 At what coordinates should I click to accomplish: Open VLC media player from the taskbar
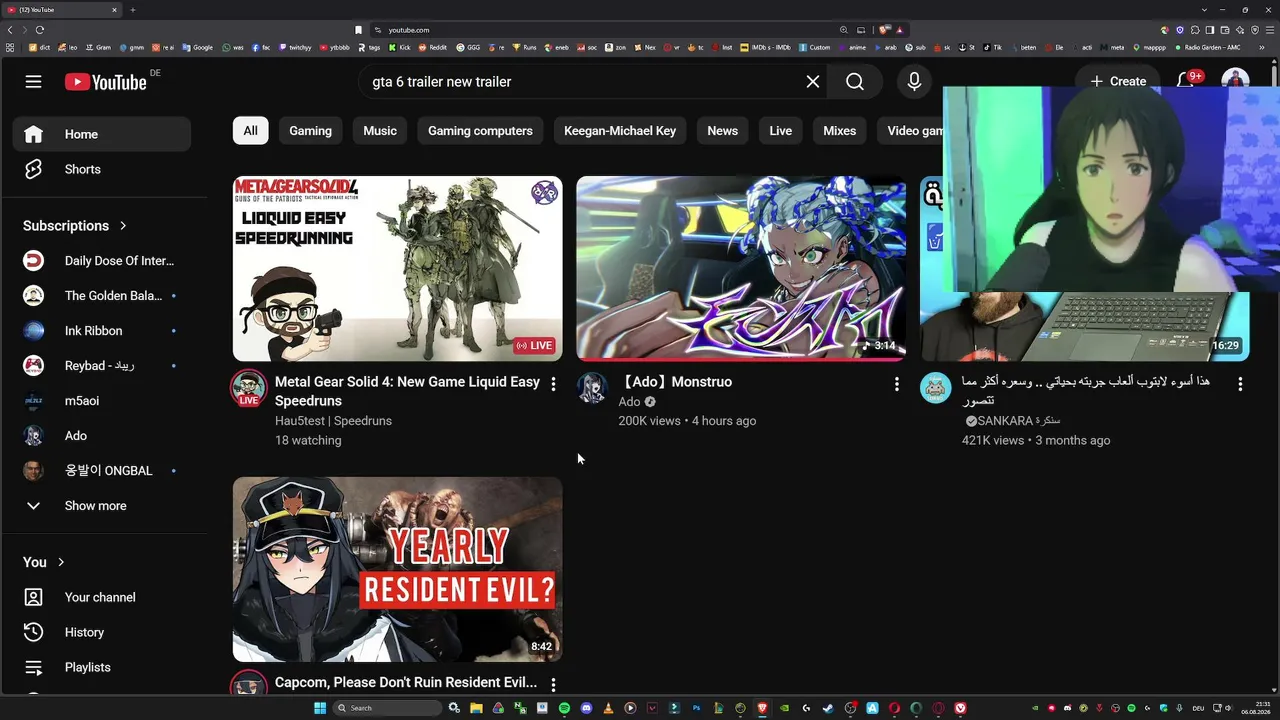pyautogui.click(x=608, y=708)
